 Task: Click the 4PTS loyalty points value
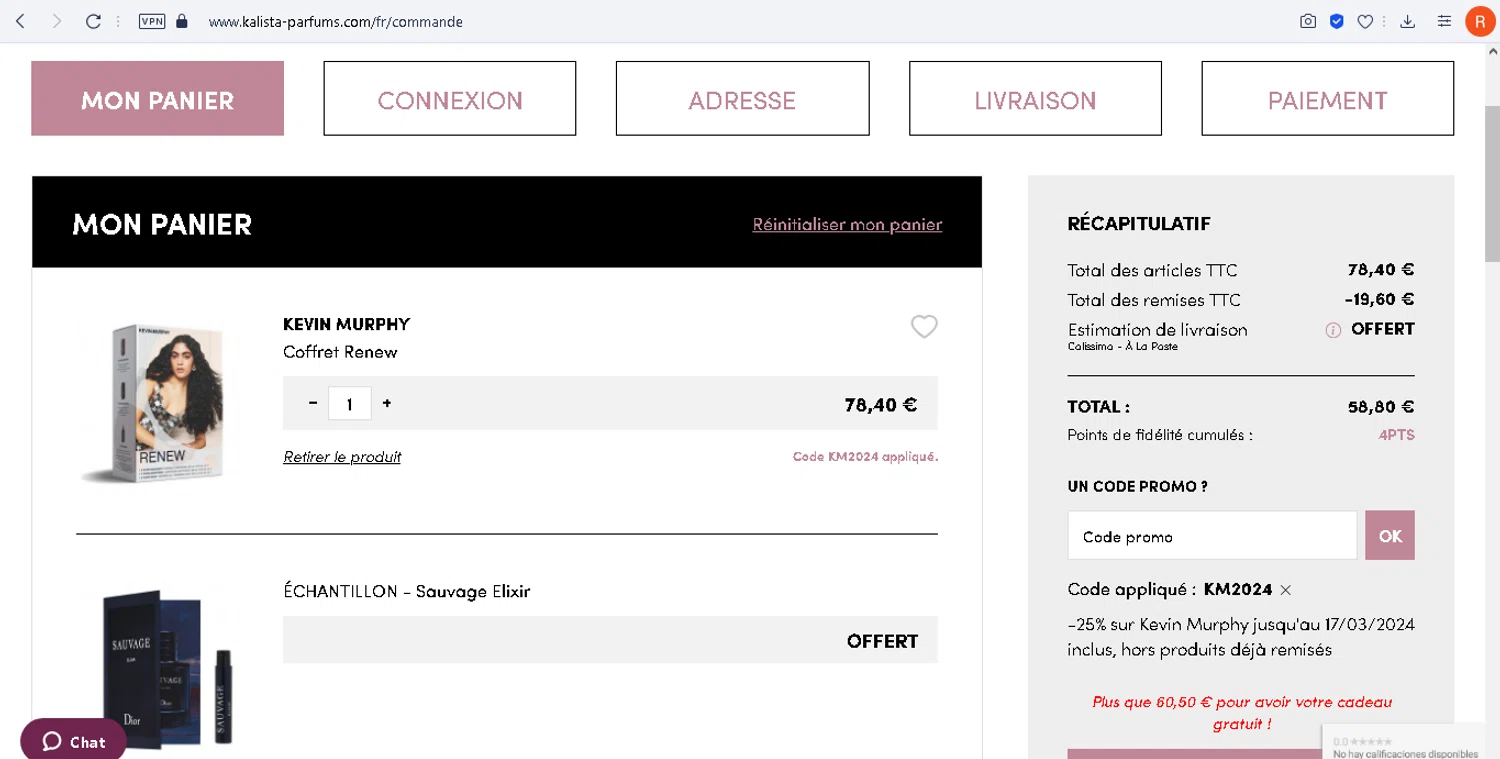[1396, 435]
